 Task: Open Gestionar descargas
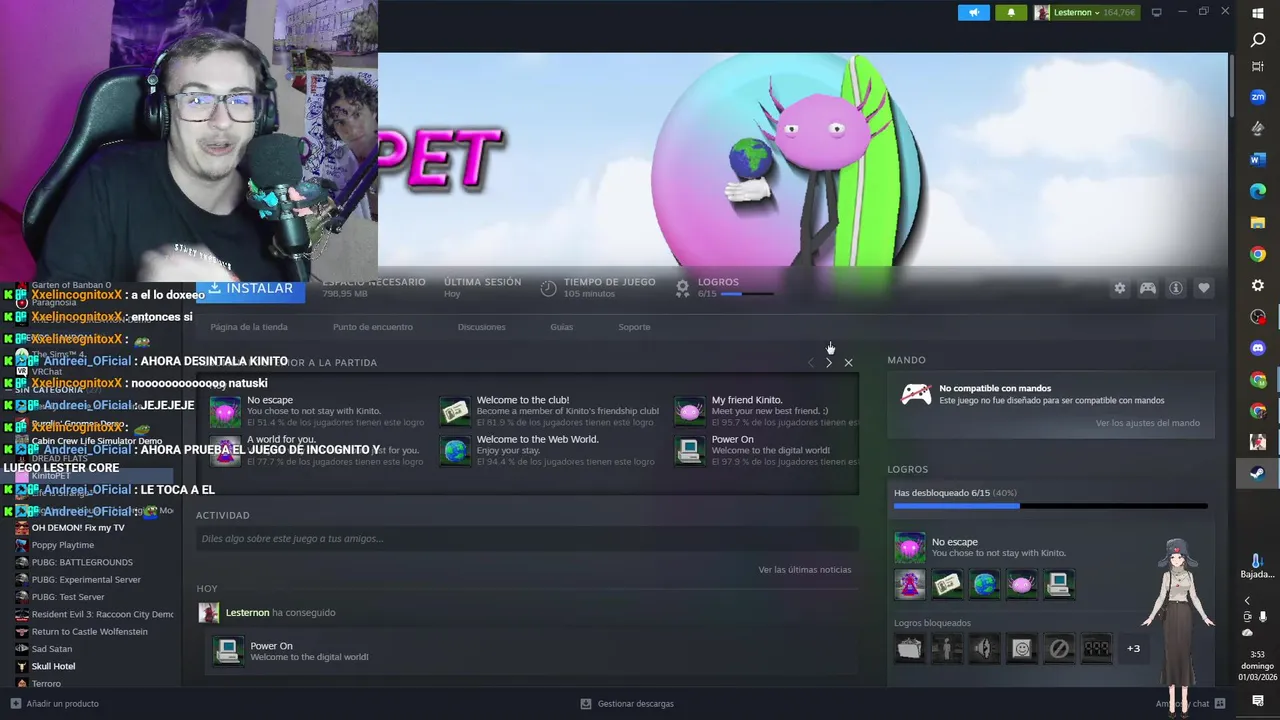pos(627,704)
